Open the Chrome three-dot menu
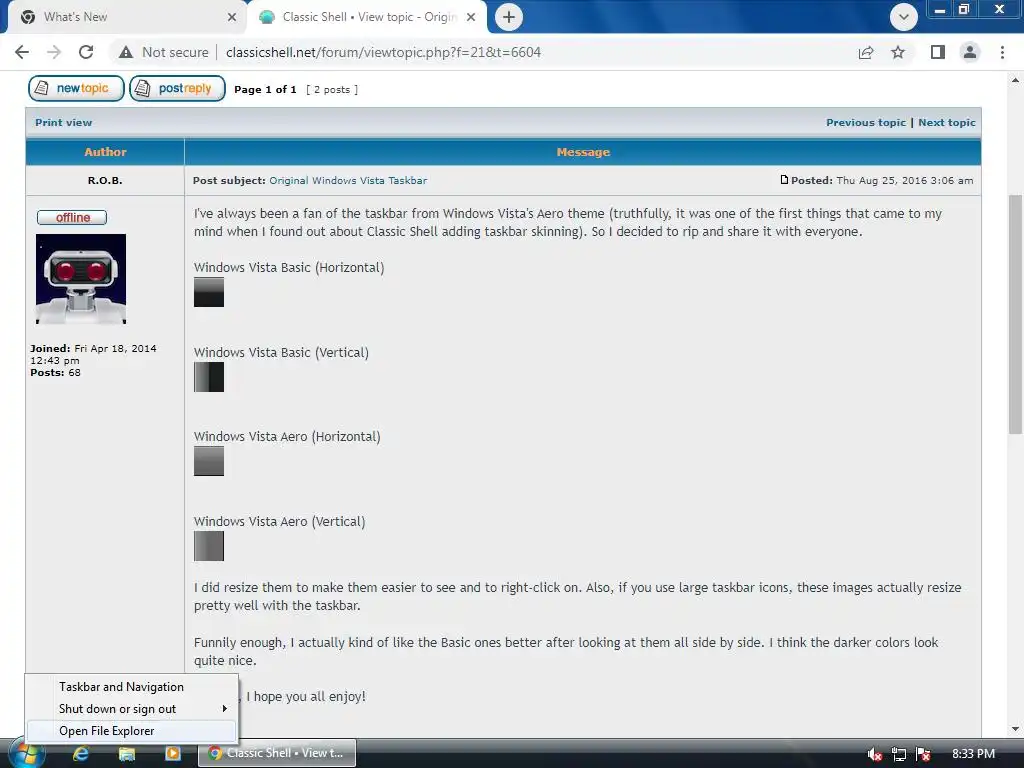The image size is (1024, 768). (1002, 52)
